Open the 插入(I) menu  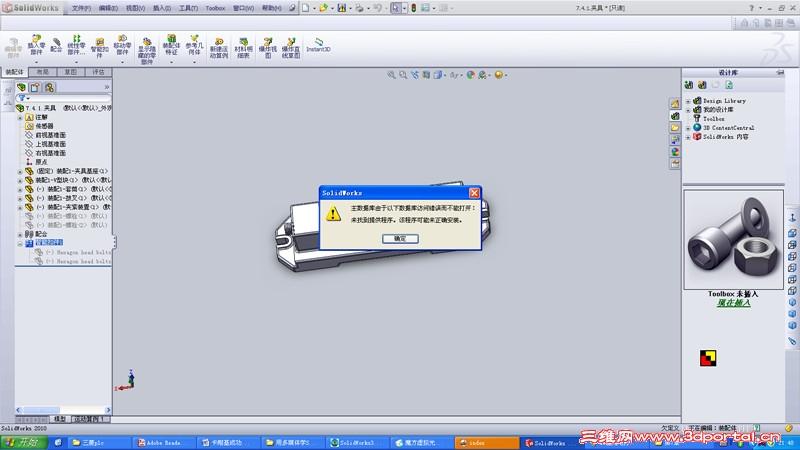(x=162, y=8)
